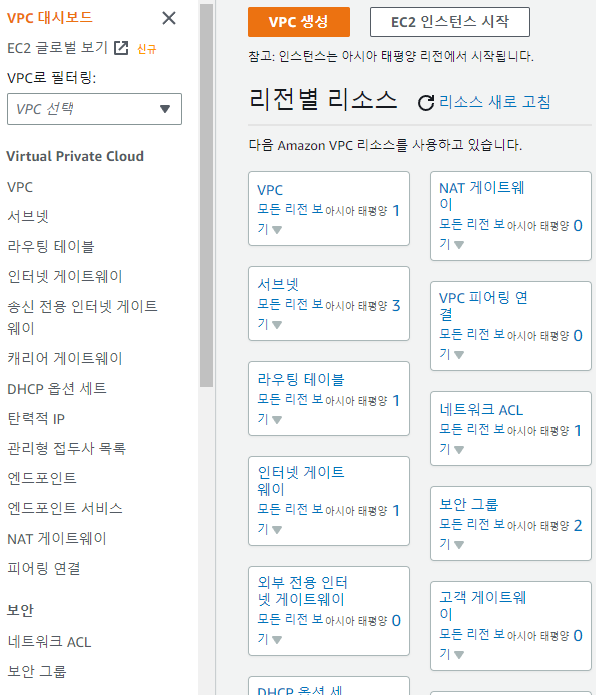Click the 보안 그룹 resource card title
The height and width of the screenshot is (695, 596).
(468, 504)
